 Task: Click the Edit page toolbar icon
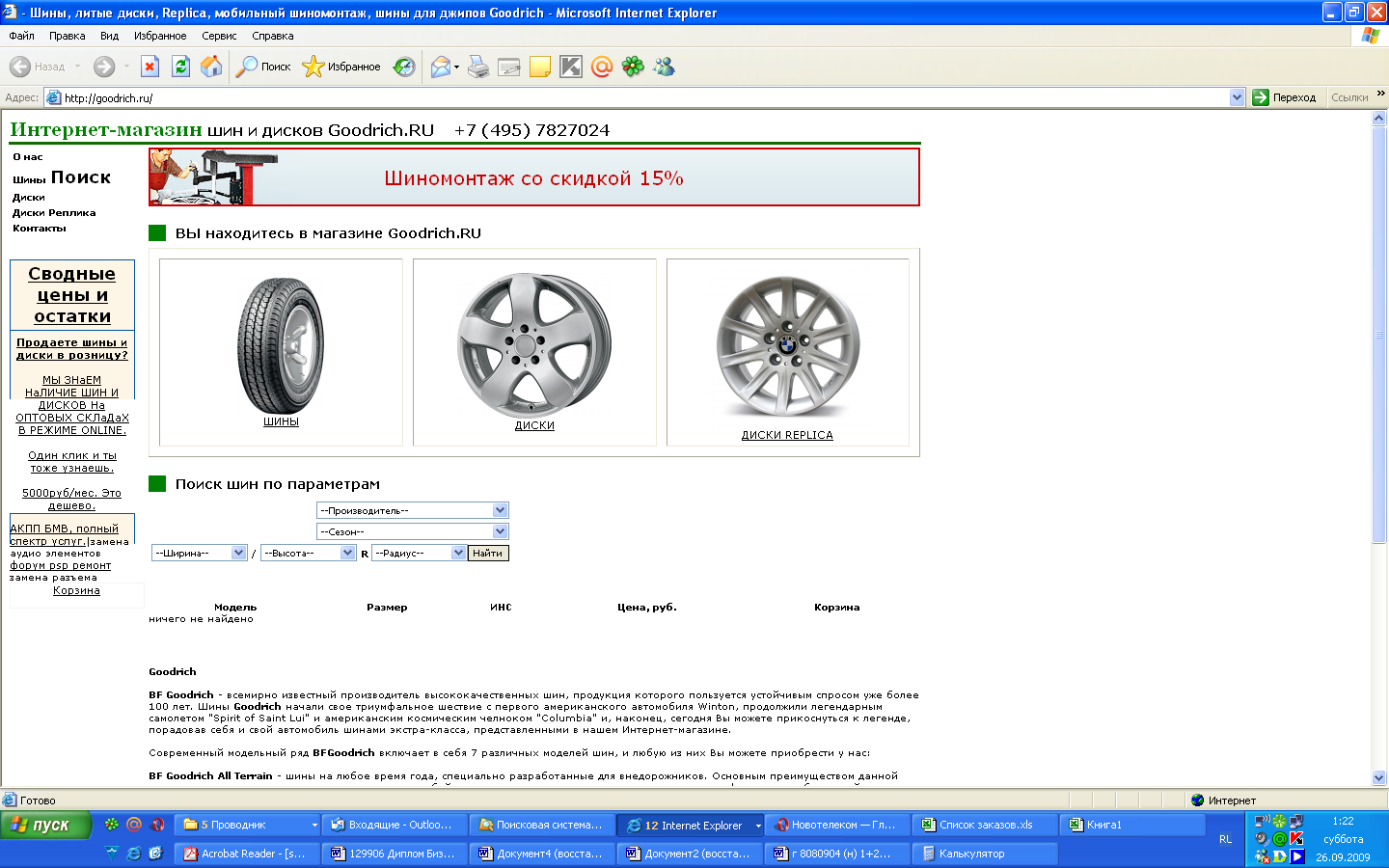509,67
